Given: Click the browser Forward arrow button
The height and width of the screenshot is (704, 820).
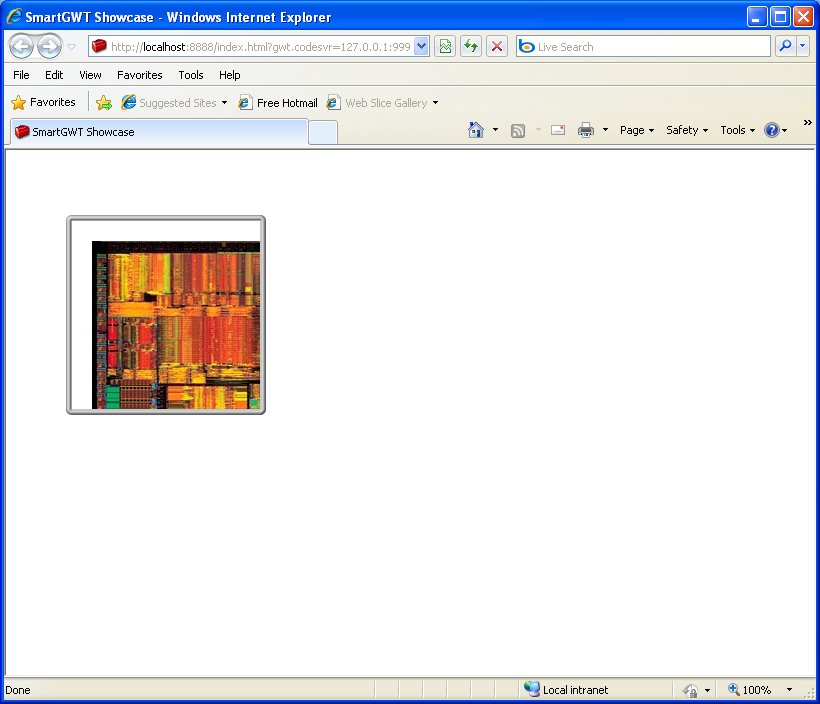Looking at the screenshot, I should point(50,47).
